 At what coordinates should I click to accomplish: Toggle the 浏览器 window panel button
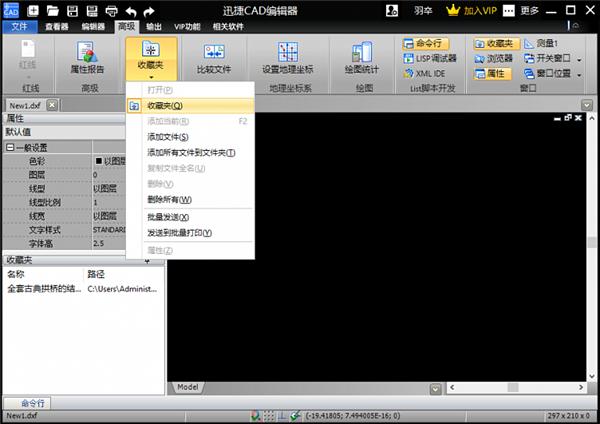494,59
